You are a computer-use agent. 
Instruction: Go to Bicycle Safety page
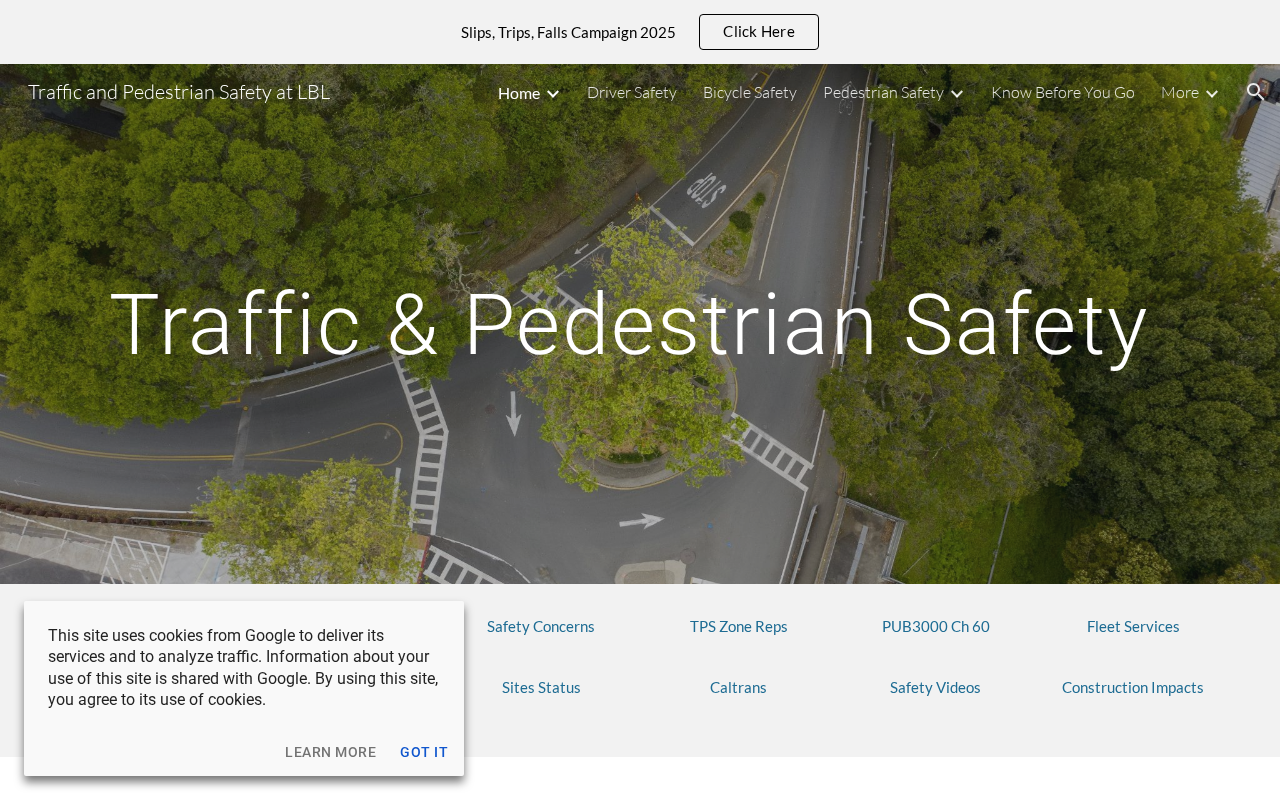click(750, 92)
